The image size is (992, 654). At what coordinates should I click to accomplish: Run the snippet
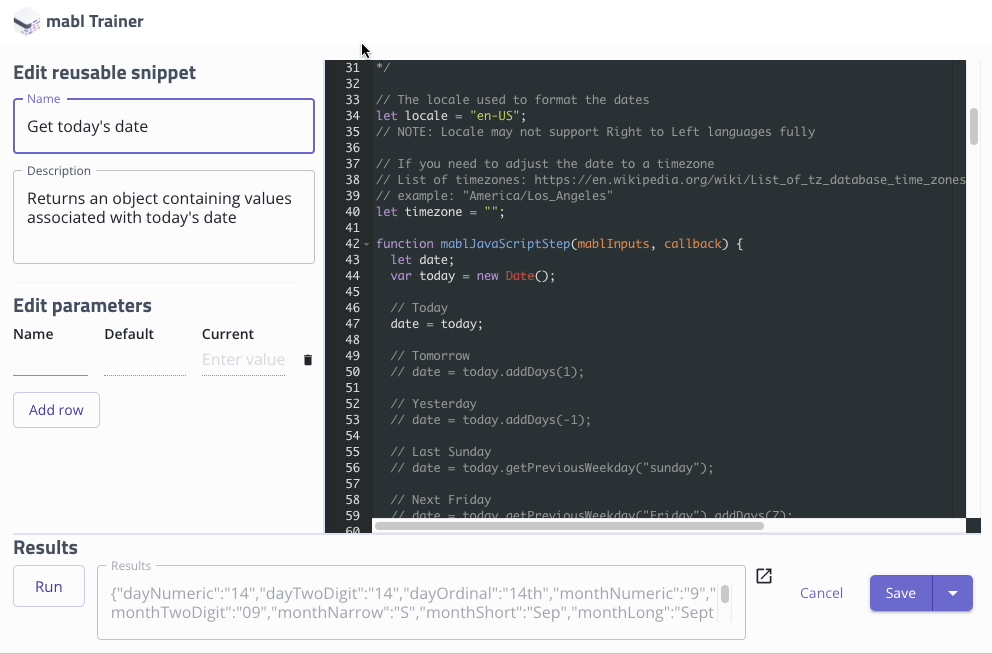coord(48,586)
